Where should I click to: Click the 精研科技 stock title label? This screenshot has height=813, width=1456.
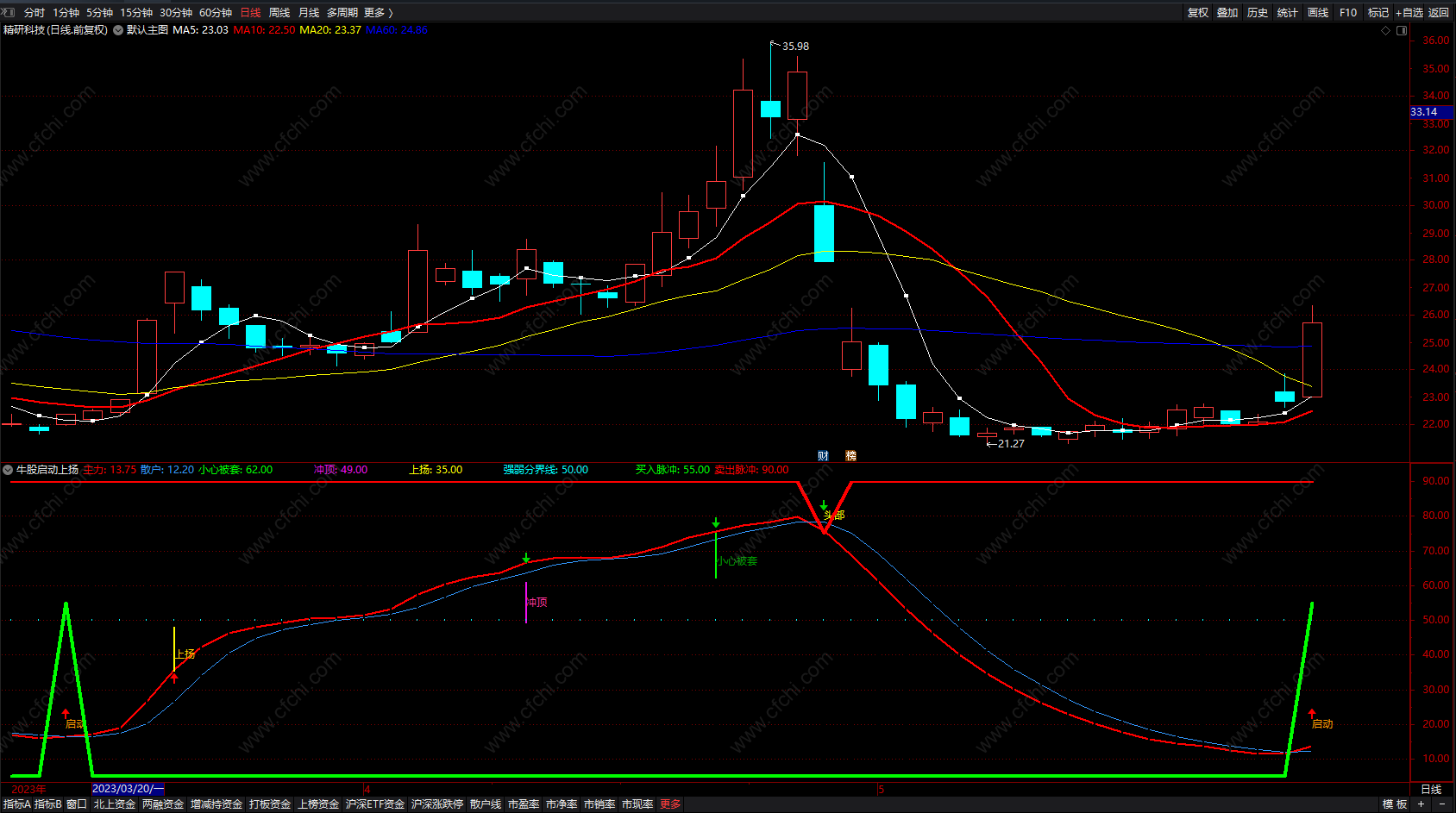55,30
